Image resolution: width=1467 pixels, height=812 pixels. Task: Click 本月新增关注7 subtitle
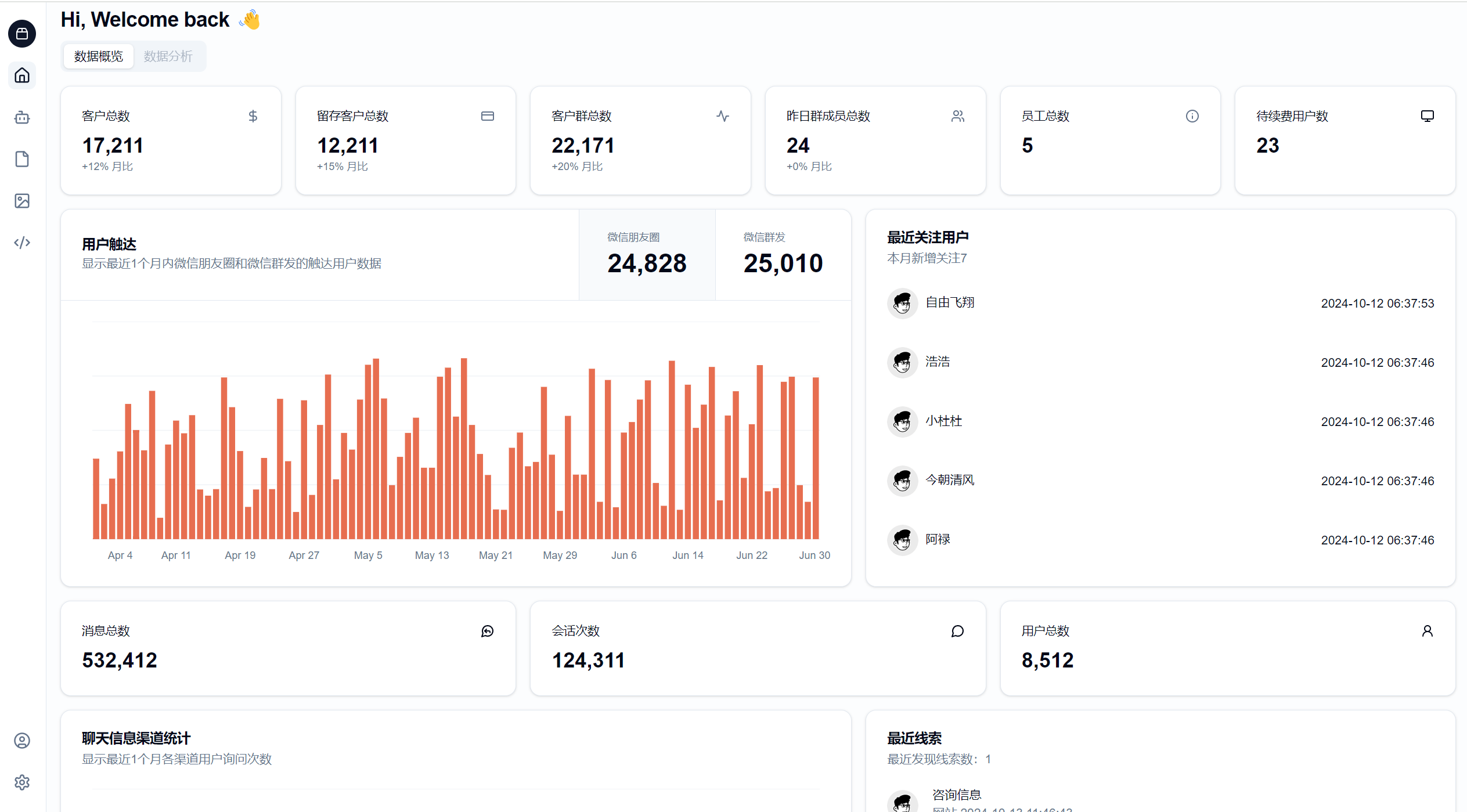(x=927, y=258)
